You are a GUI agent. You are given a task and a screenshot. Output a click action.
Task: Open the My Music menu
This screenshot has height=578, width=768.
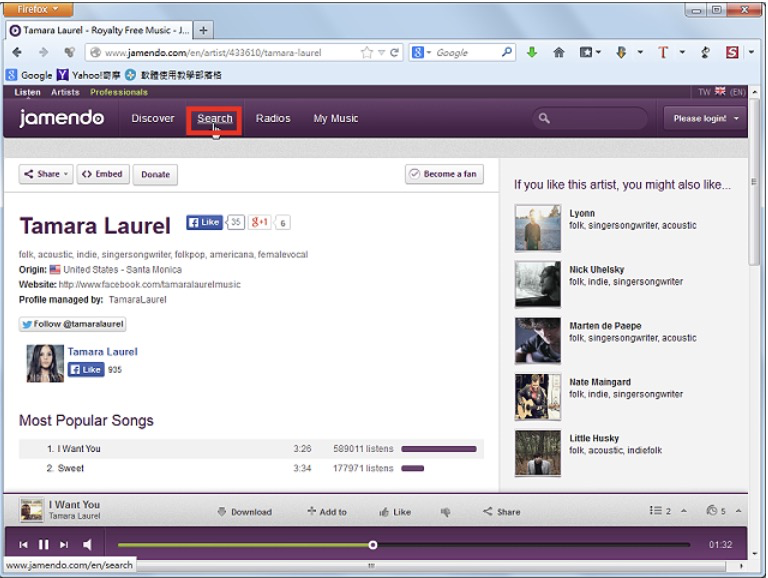tap(336, 118)
